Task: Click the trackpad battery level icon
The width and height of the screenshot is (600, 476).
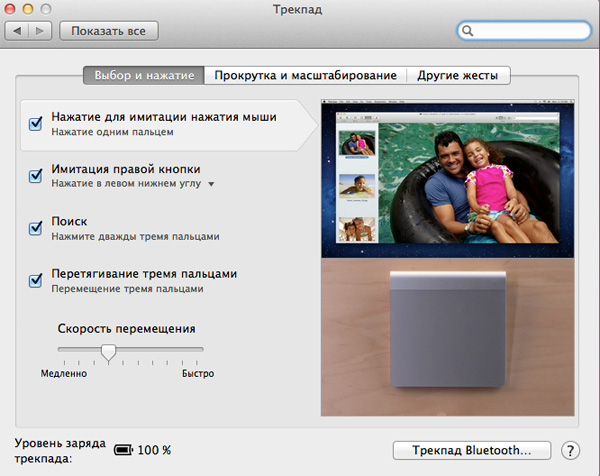Action: 124,450
